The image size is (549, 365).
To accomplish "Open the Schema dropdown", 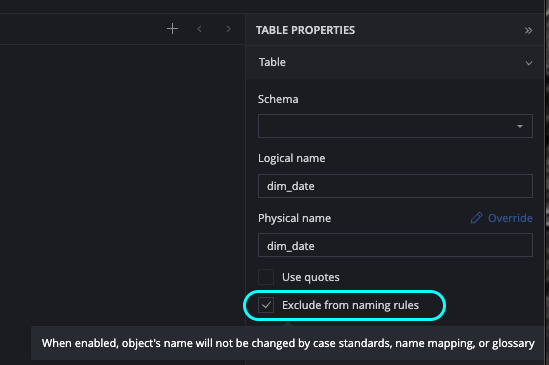I will click(395, 126).
